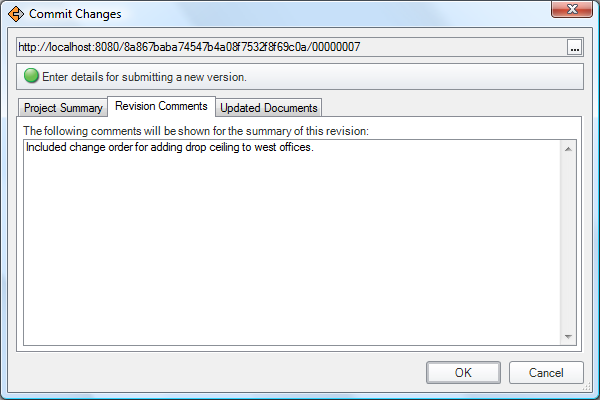
Task: Select the Revision Comments tab
Action: (161, 106)
